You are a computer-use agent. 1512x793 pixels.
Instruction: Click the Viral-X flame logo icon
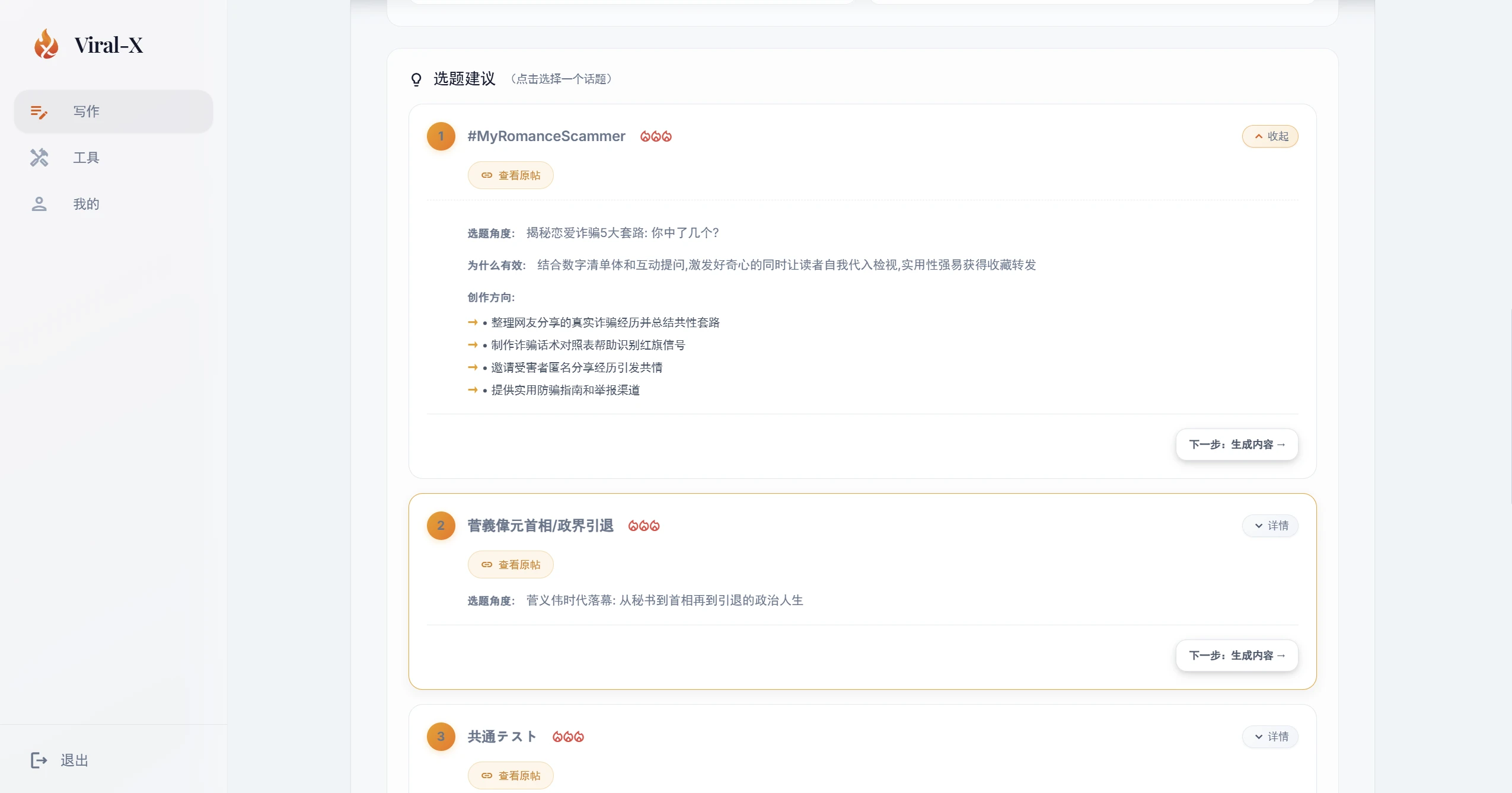pos(46,44)
